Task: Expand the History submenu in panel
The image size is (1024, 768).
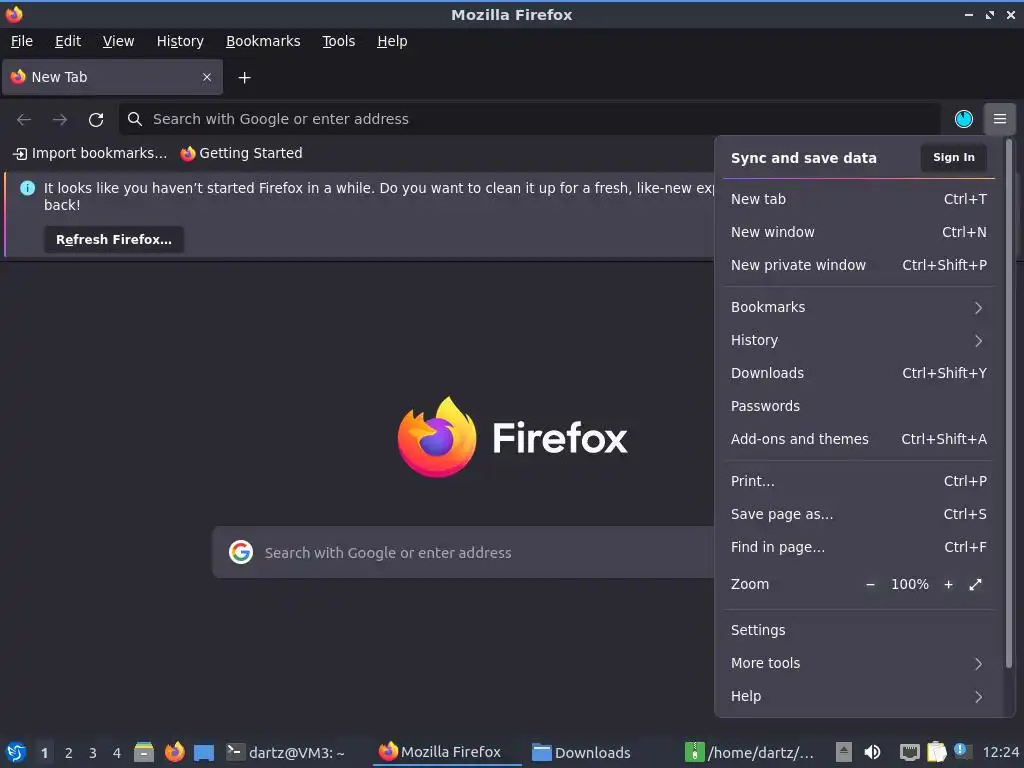Action: [859, 340]
